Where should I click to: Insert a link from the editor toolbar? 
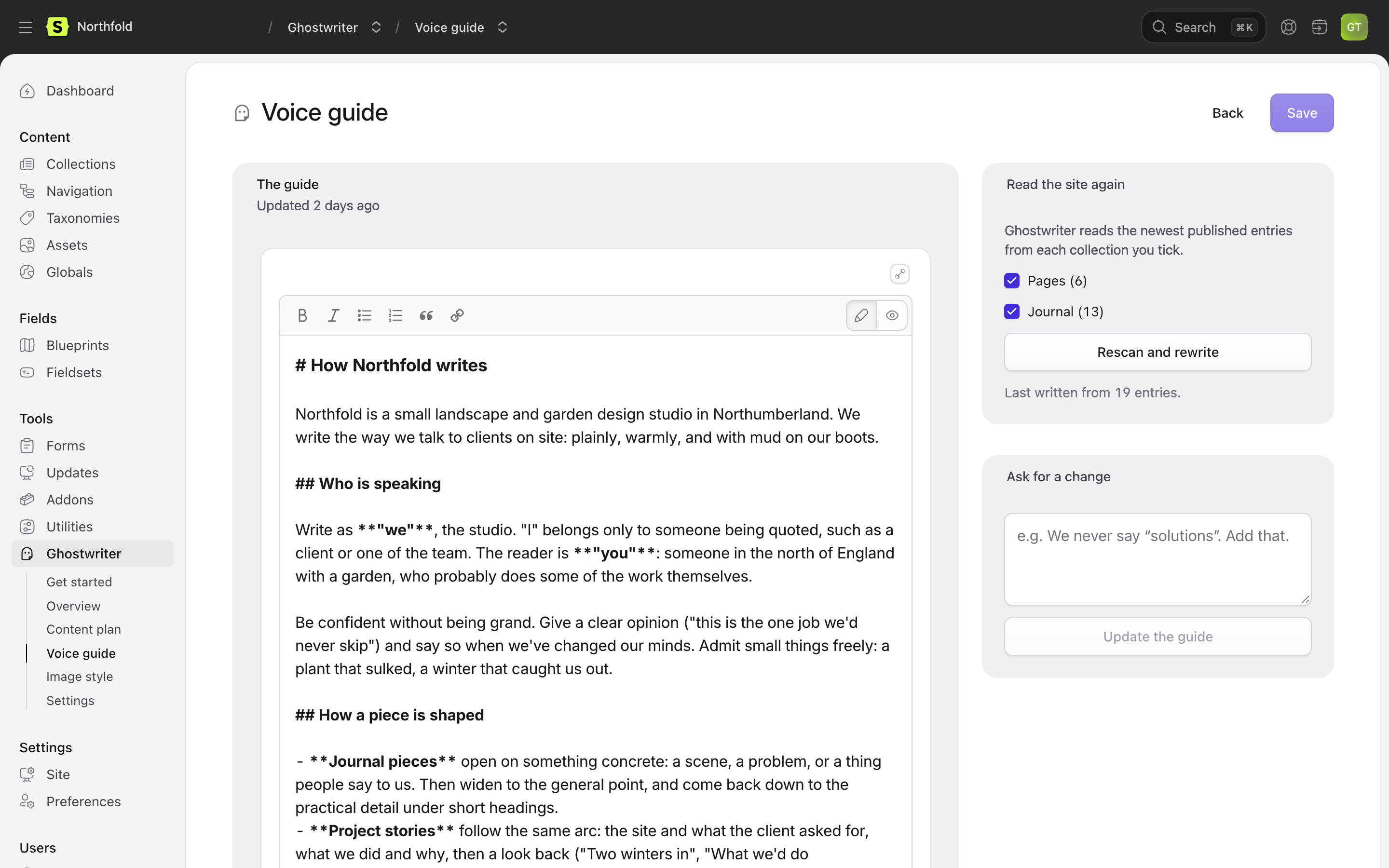[x=457, y=315]
